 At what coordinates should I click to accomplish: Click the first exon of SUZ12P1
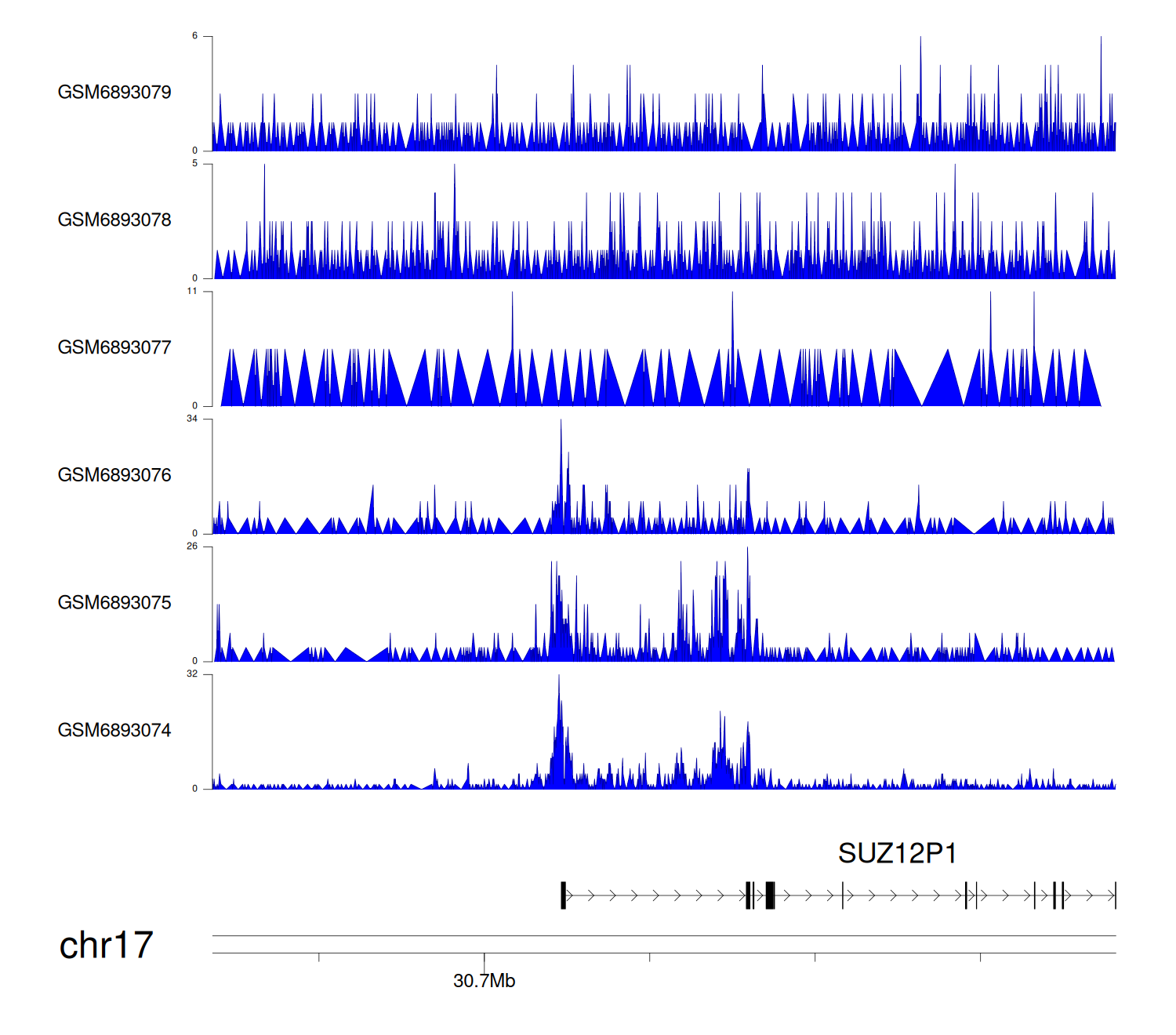coord(563,895)
